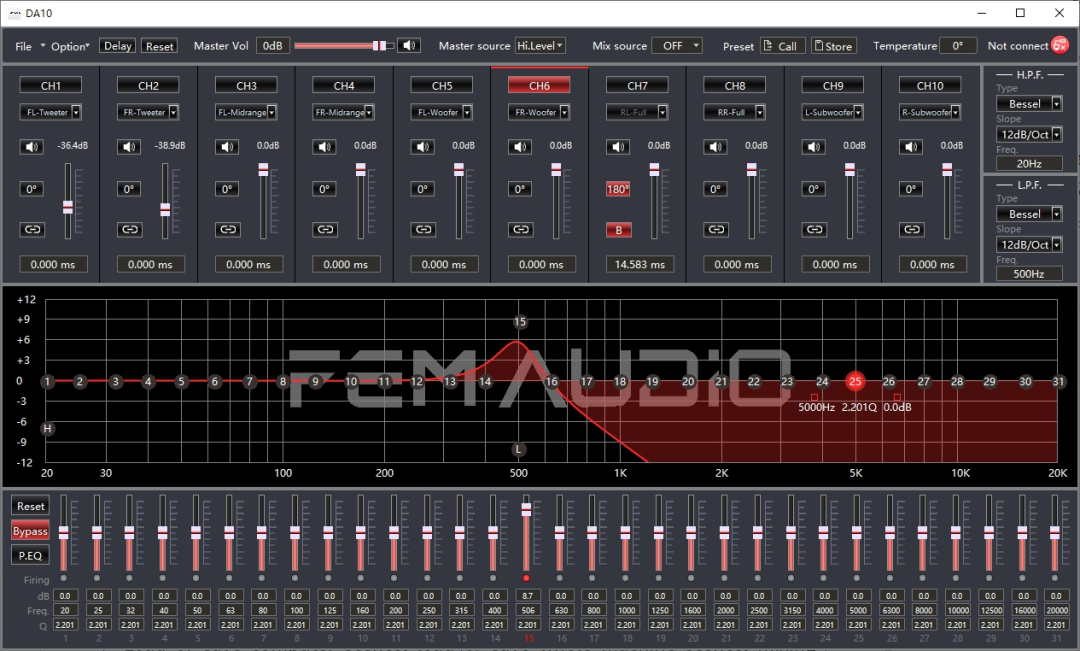Toggle CH1 phase 0° button
Image resolution: width=1080 pixels, height=651 pixels.
tap(32, 189)
